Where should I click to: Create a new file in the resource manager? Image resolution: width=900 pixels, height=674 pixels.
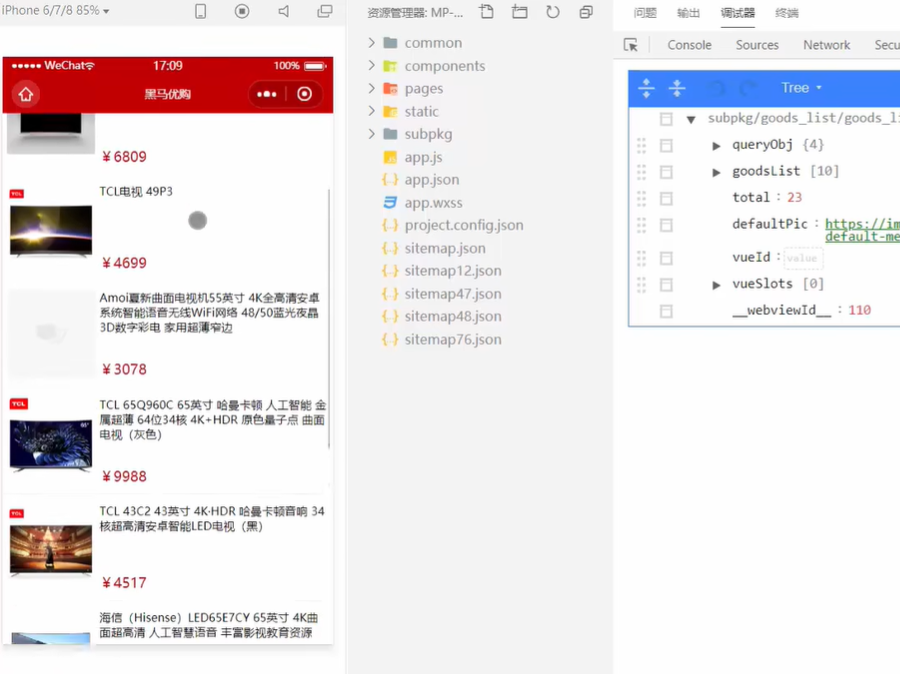(487, 12)
